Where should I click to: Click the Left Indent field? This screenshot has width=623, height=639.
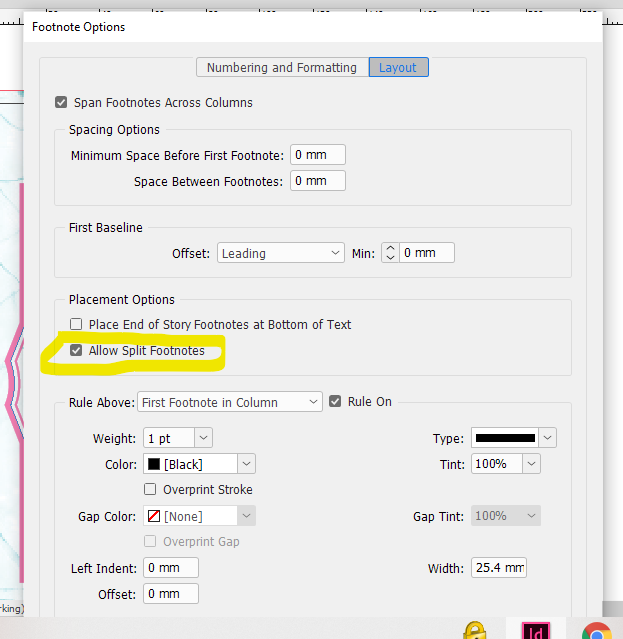171,568
